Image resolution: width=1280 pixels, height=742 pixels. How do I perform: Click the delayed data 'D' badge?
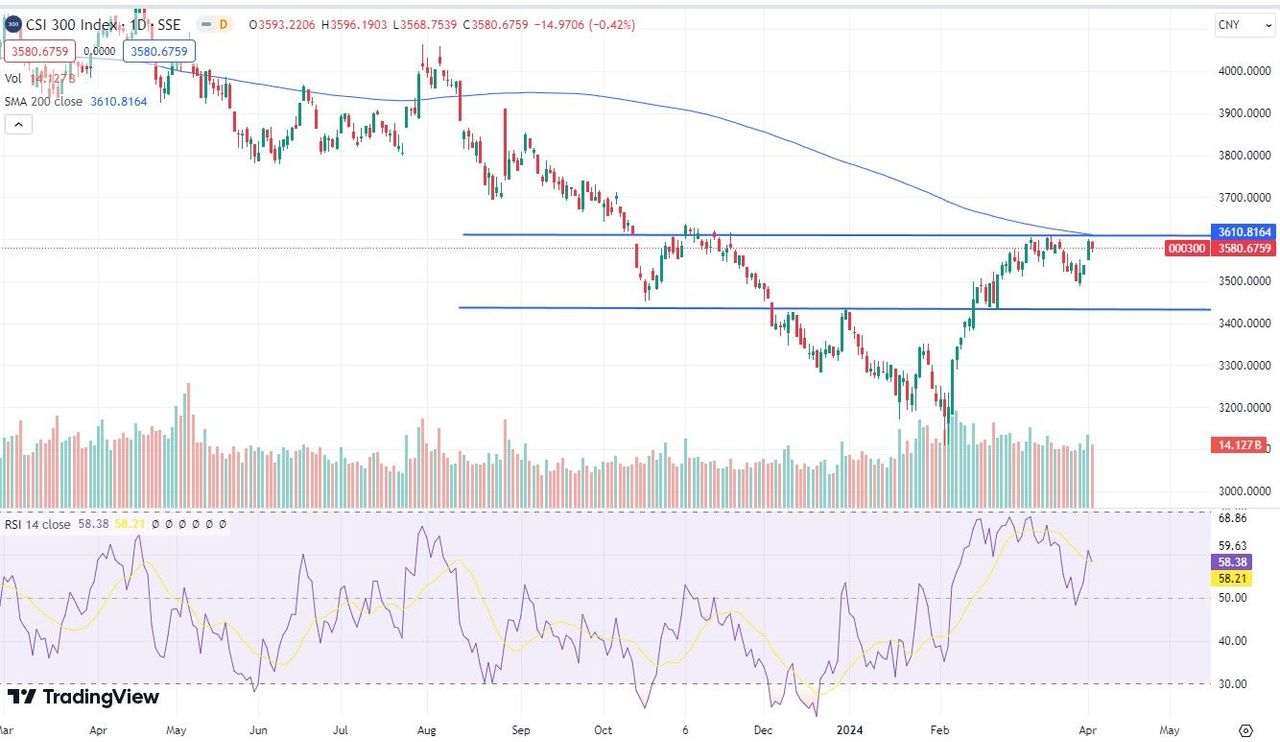(223, 24)
